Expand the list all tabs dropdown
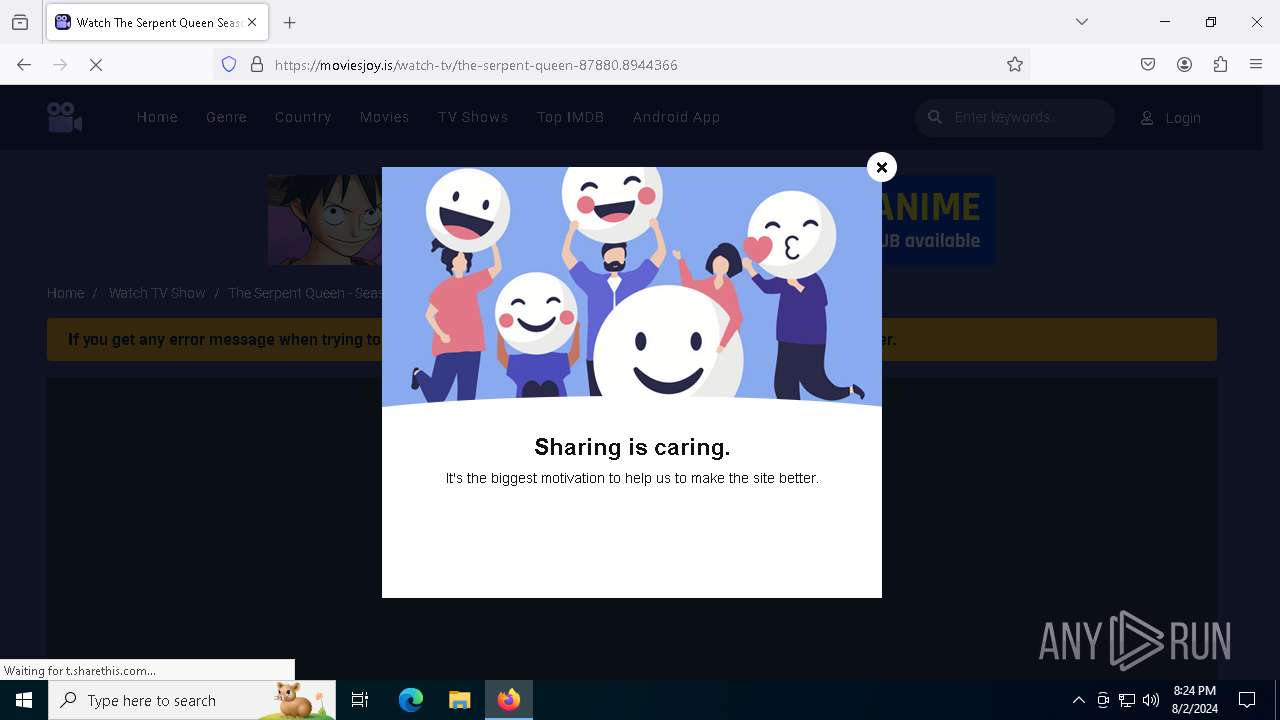1280x720 pixels. click(x=1082, y=22)
